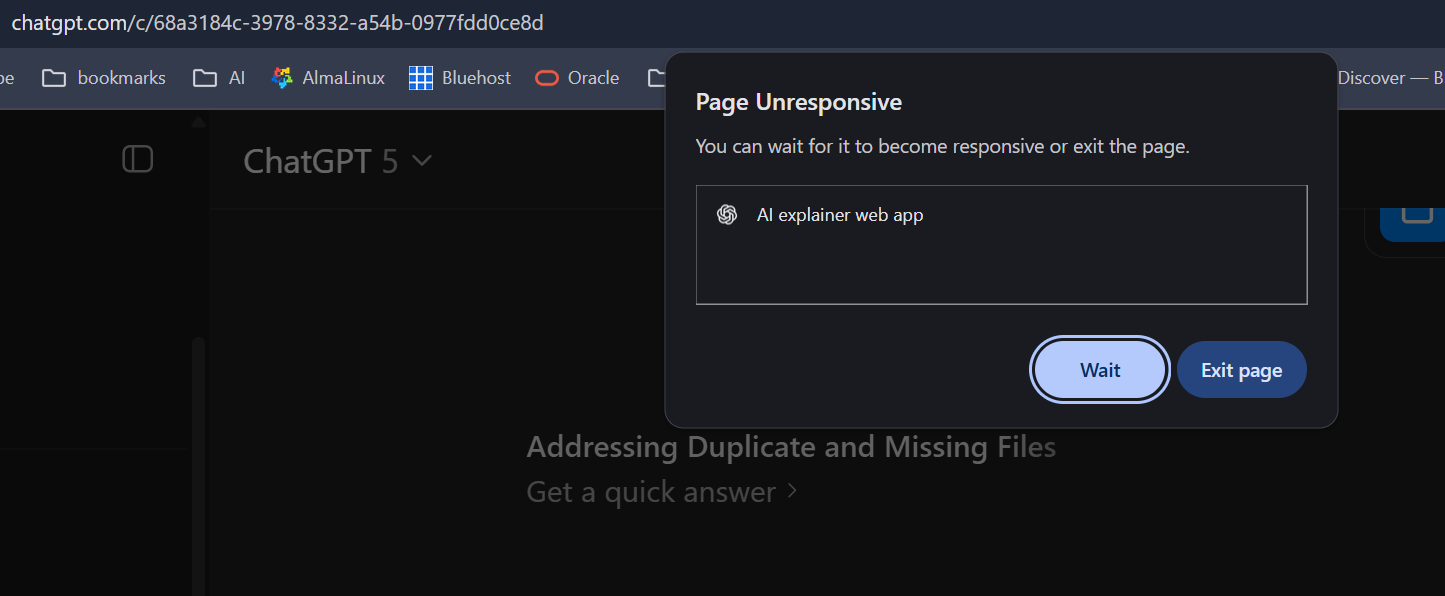Open the AI bookmarks folder
The width and height of the screenshot is (1445, 596).
coord(219,78)
